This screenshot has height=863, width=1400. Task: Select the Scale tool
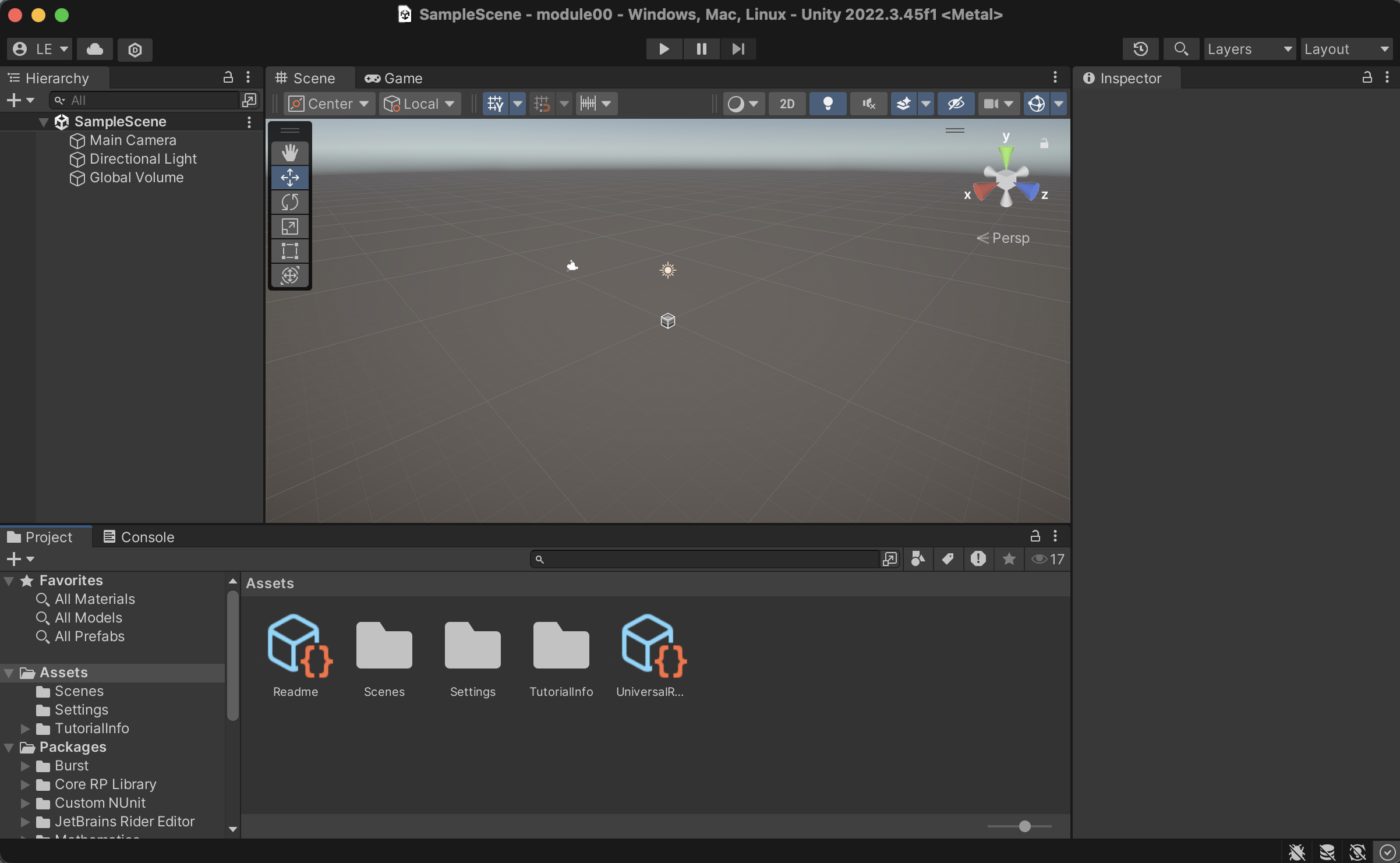(289, 227)
